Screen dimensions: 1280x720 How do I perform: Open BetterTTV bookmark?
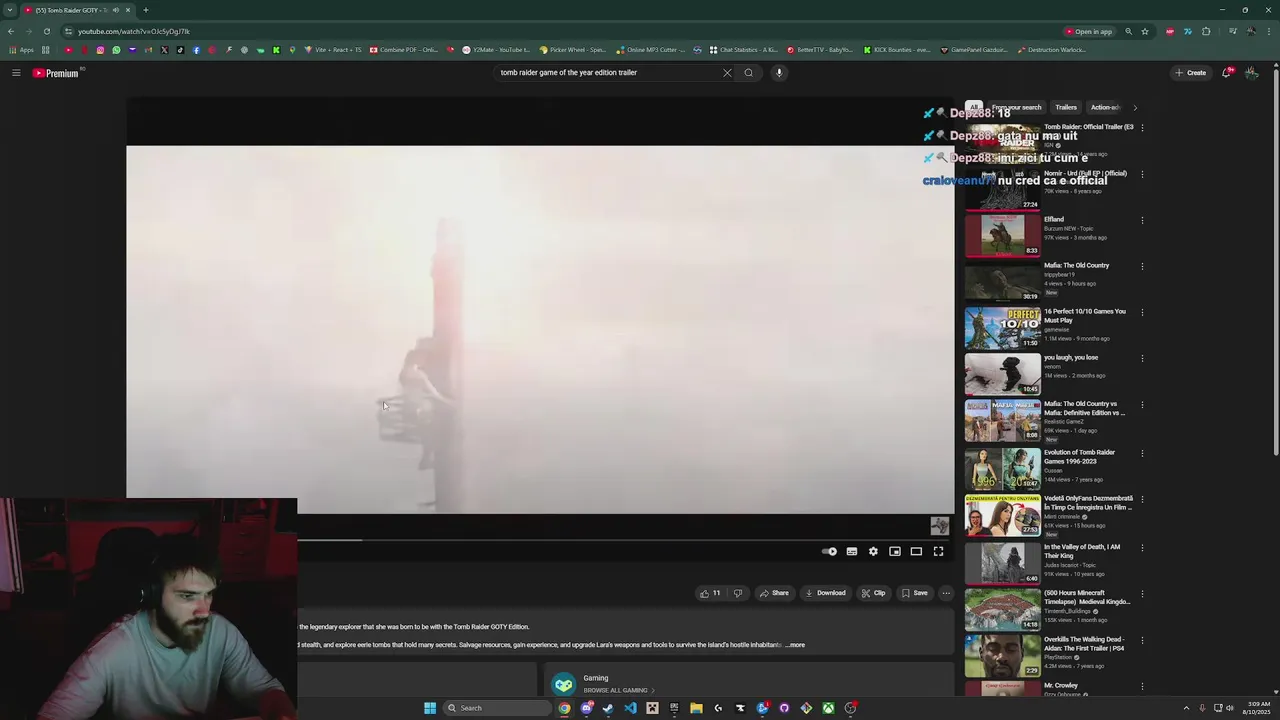click(x=820, y=50)
